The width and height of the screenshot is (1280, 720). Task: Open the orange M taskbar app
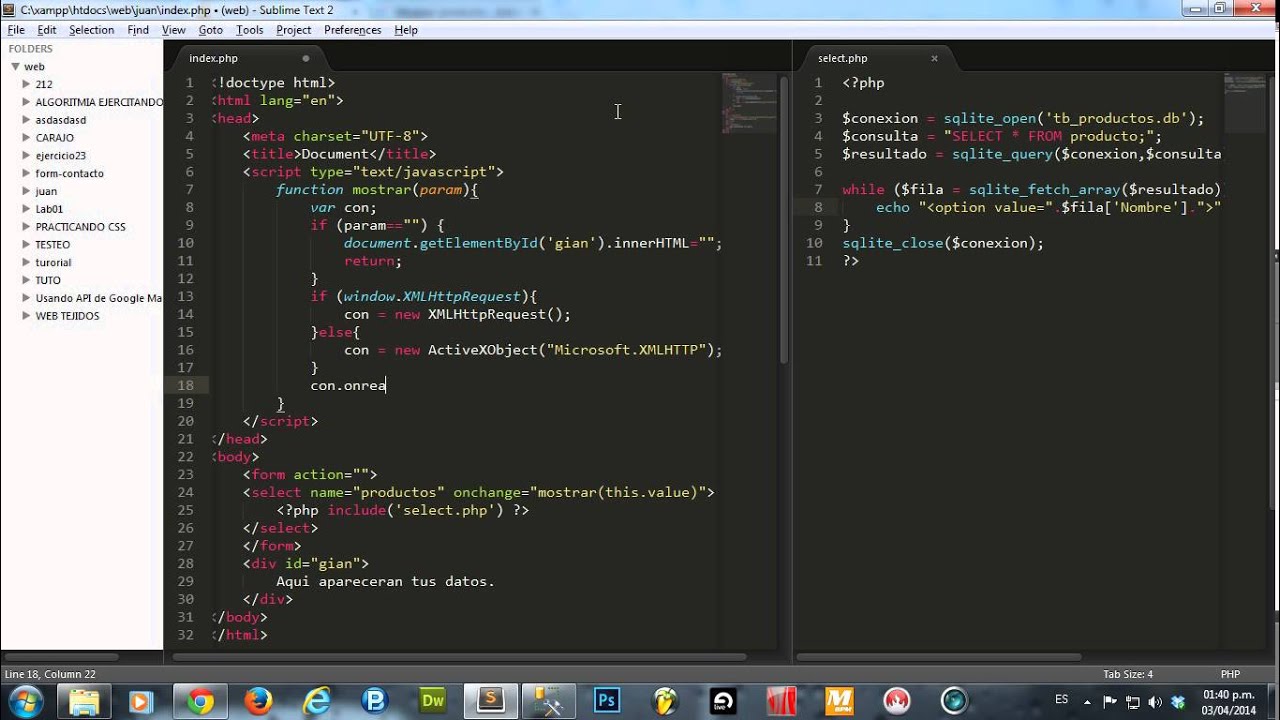point(839,700)
